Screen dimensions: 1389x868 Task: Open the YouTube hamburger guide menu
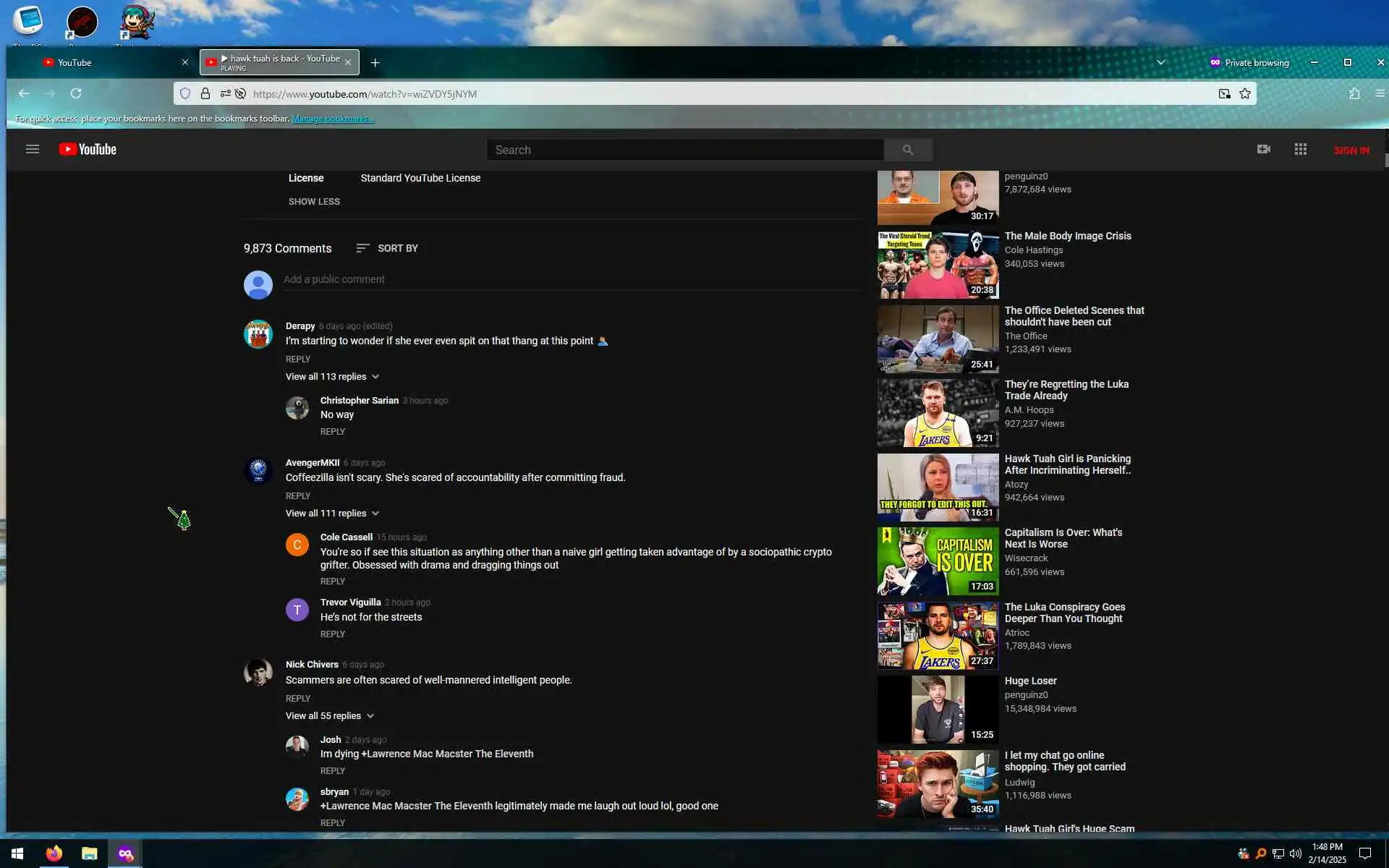pyautogui.click(x=32, y=149)
